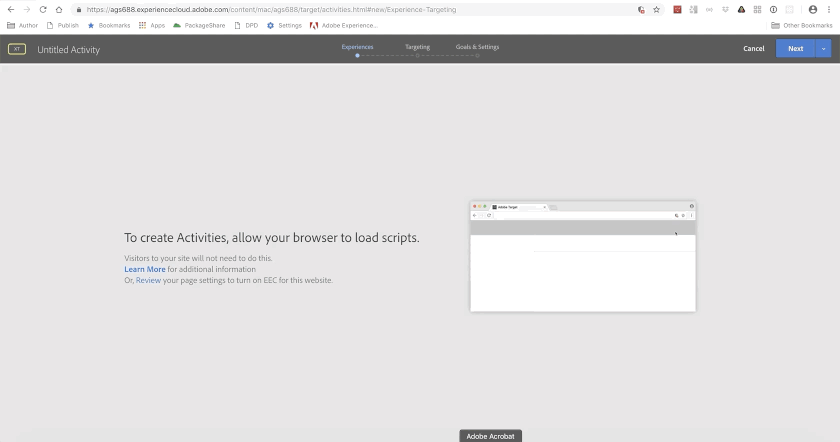840x442 pixels.
Task: Click the four-squares grid extension icon
Action: [758, 10]
